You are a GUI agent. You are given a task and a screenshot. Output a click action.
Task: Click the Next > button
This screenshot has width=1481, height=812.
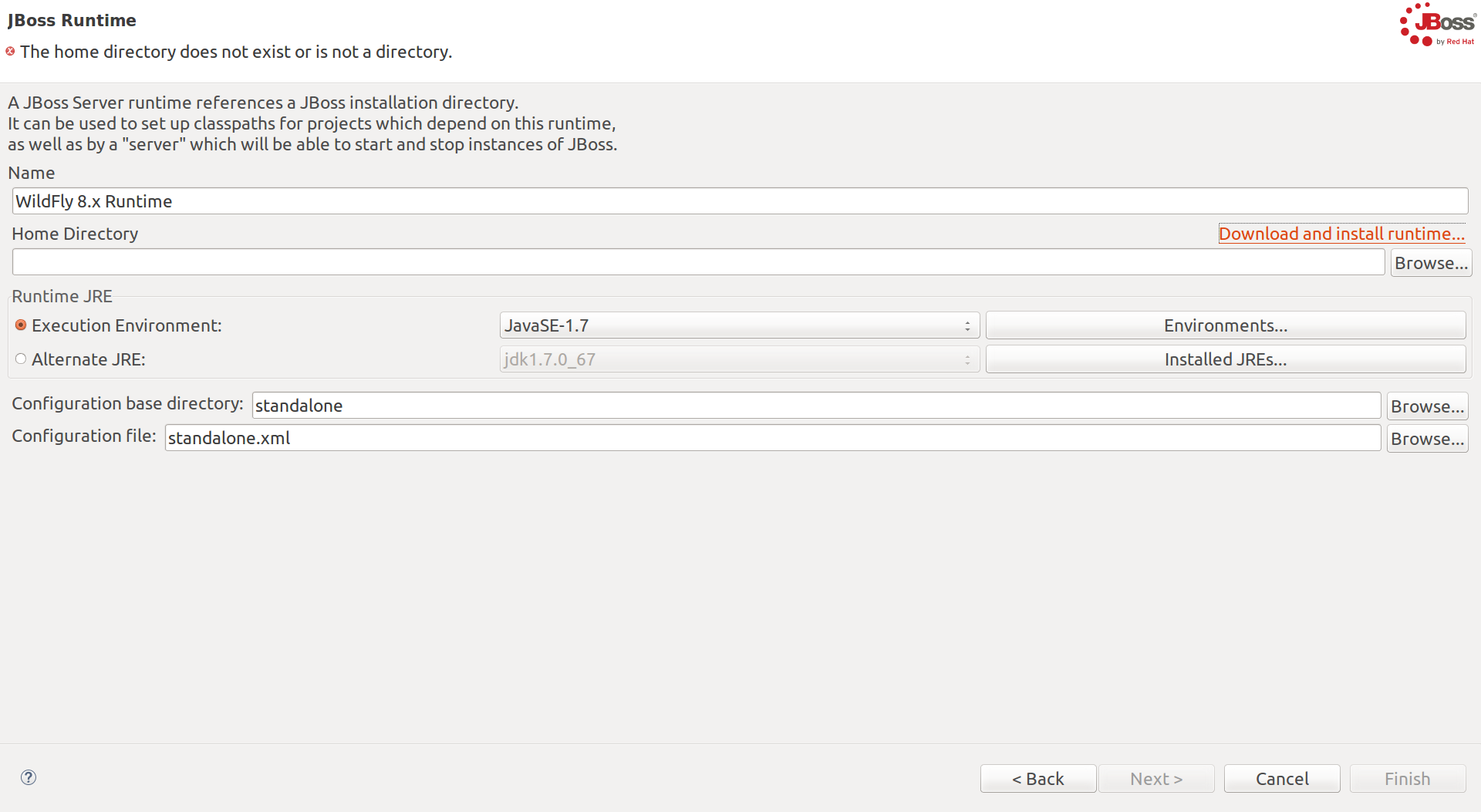pos(1156,779)
